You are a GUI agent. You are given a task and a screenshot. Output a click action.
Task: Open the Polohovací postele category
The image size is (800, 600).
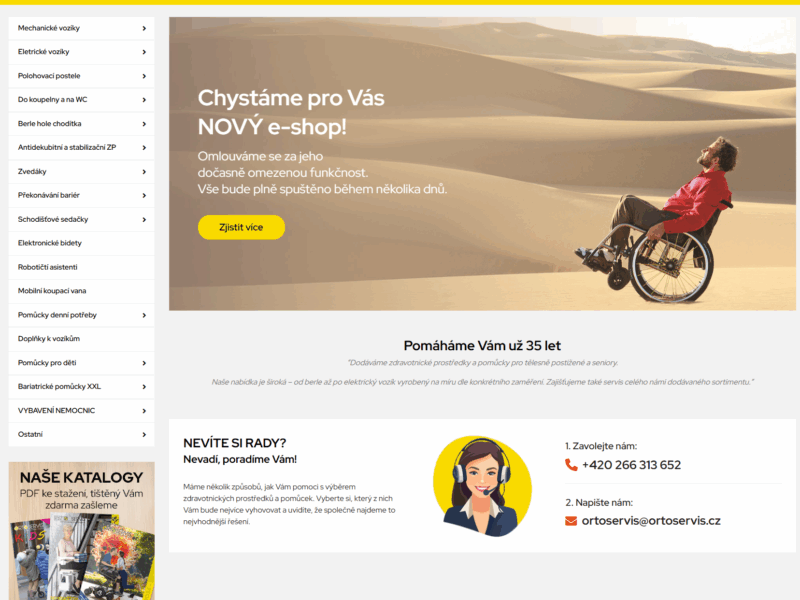(x=82, y=76)
